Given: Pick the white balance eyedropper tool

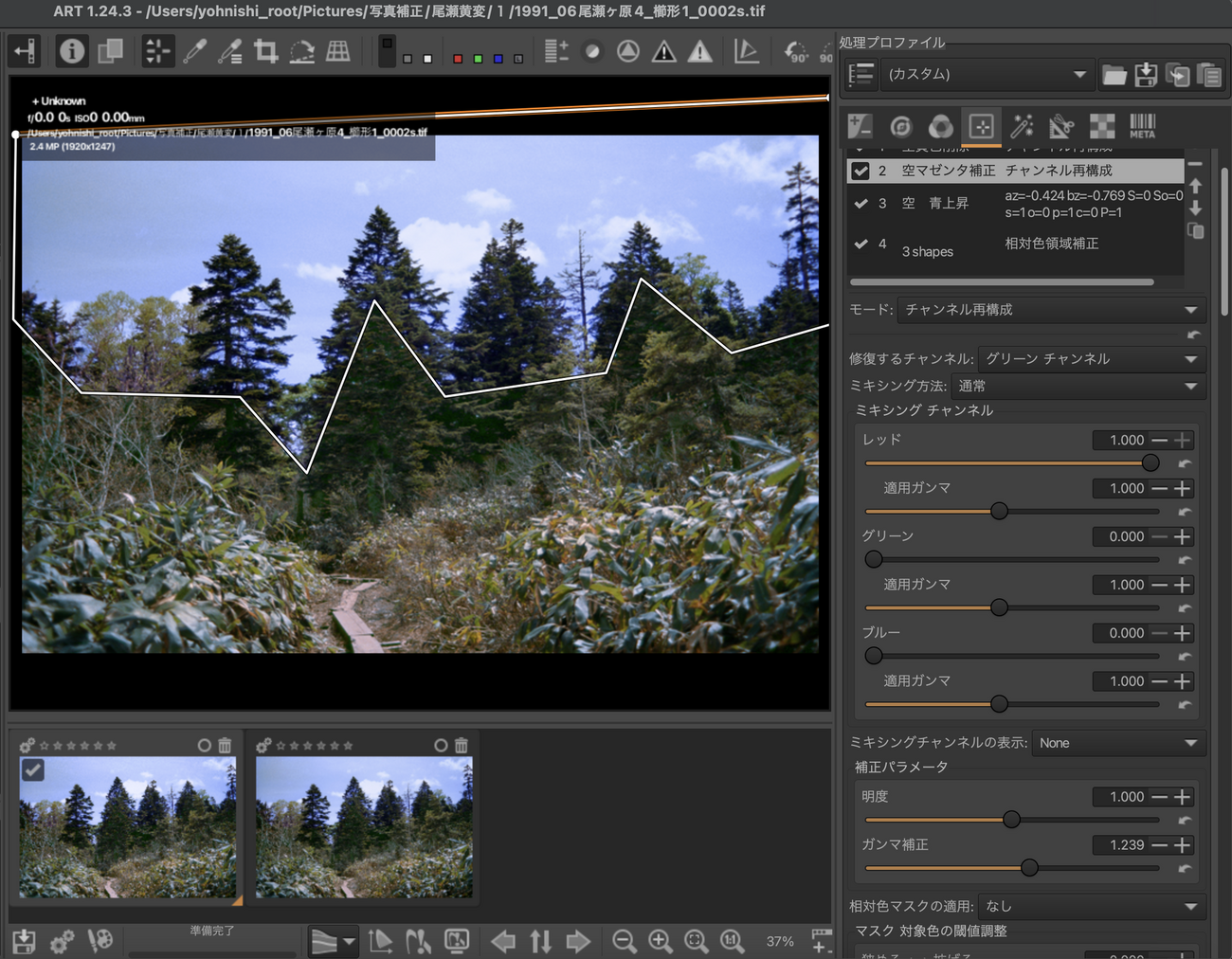Looking at the screenshot, I should [x=194, y=51].
